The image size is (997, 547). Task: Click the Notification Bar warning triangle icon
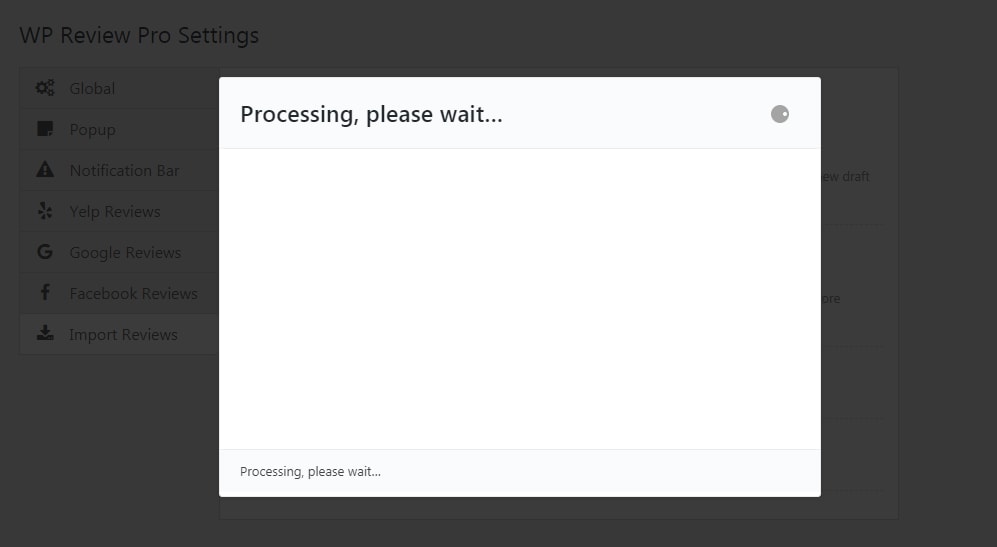tap(45, 170)
